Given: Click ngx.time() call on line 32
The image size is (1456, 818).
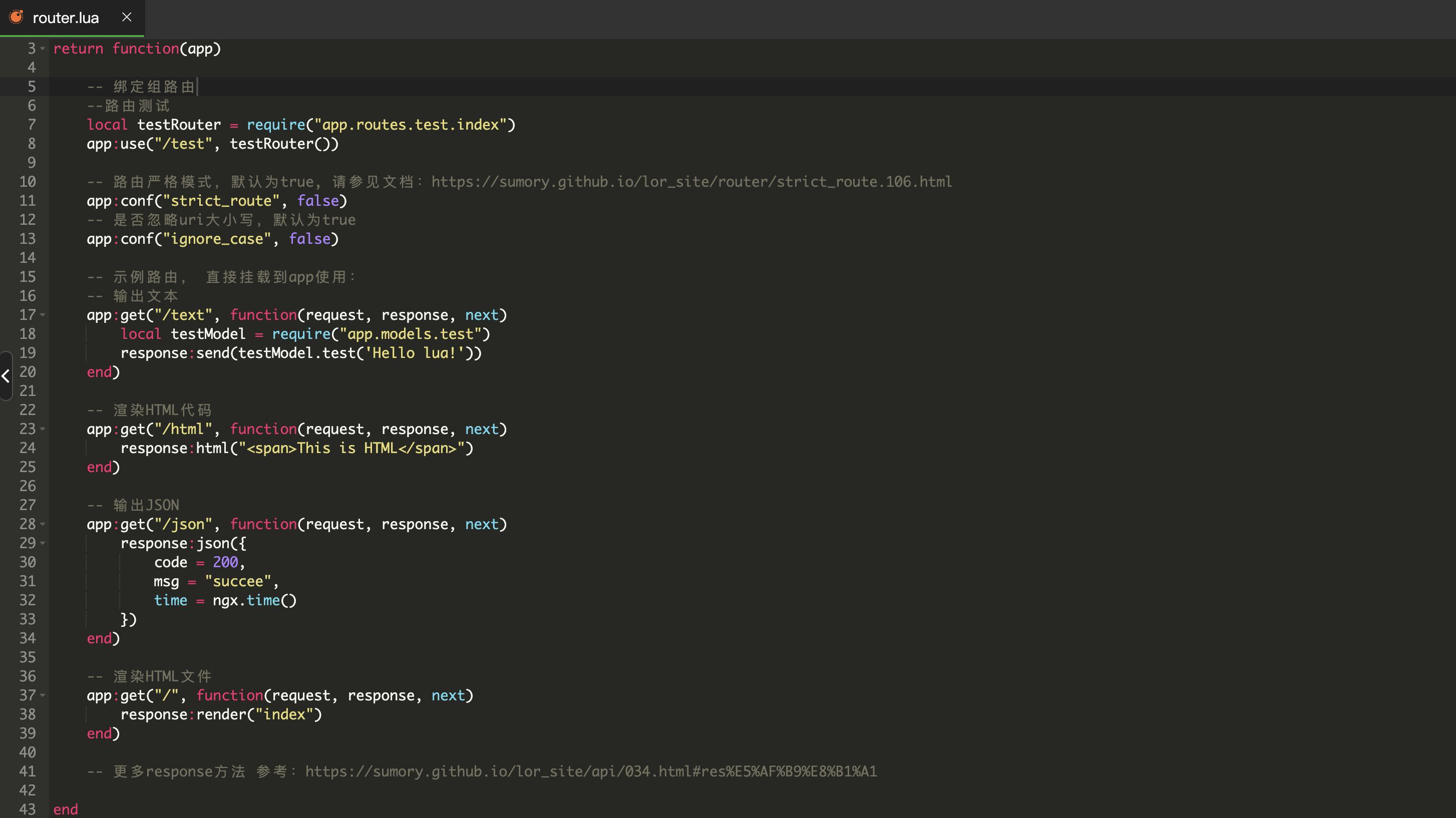Looking at the screenshot, I should pyautogui.click(x=254, y=600).
